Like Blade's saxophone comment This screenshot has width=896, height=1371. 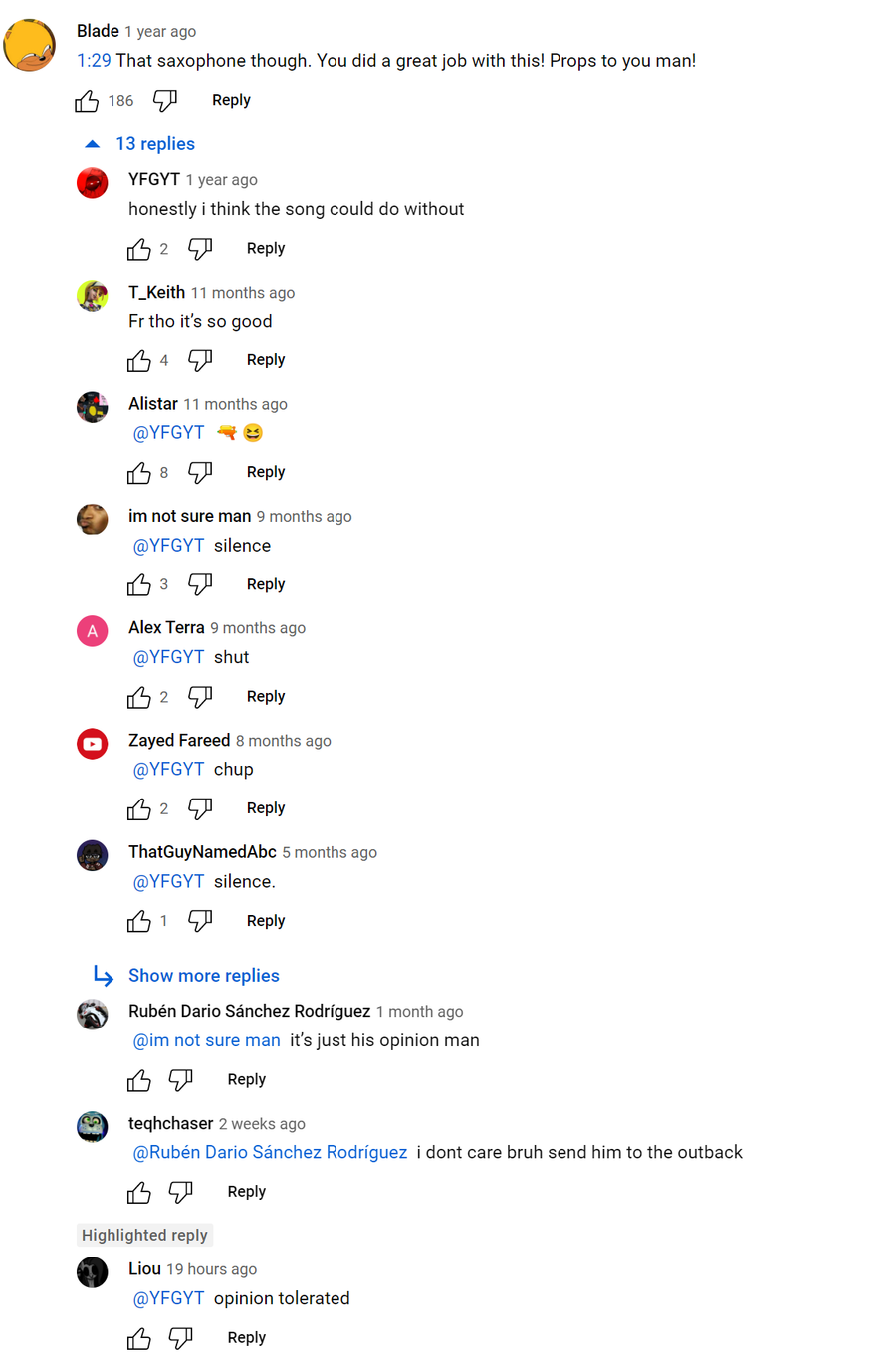point(87,101)
